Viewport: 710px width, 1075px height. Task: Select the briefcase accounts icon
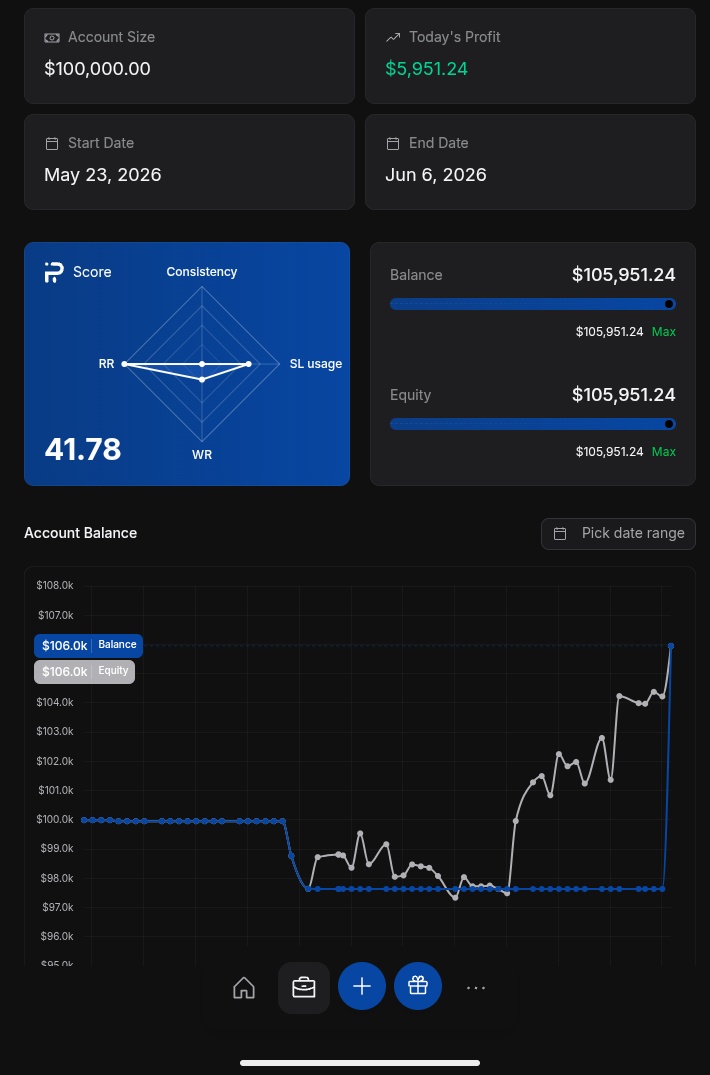tap(304, 988)
